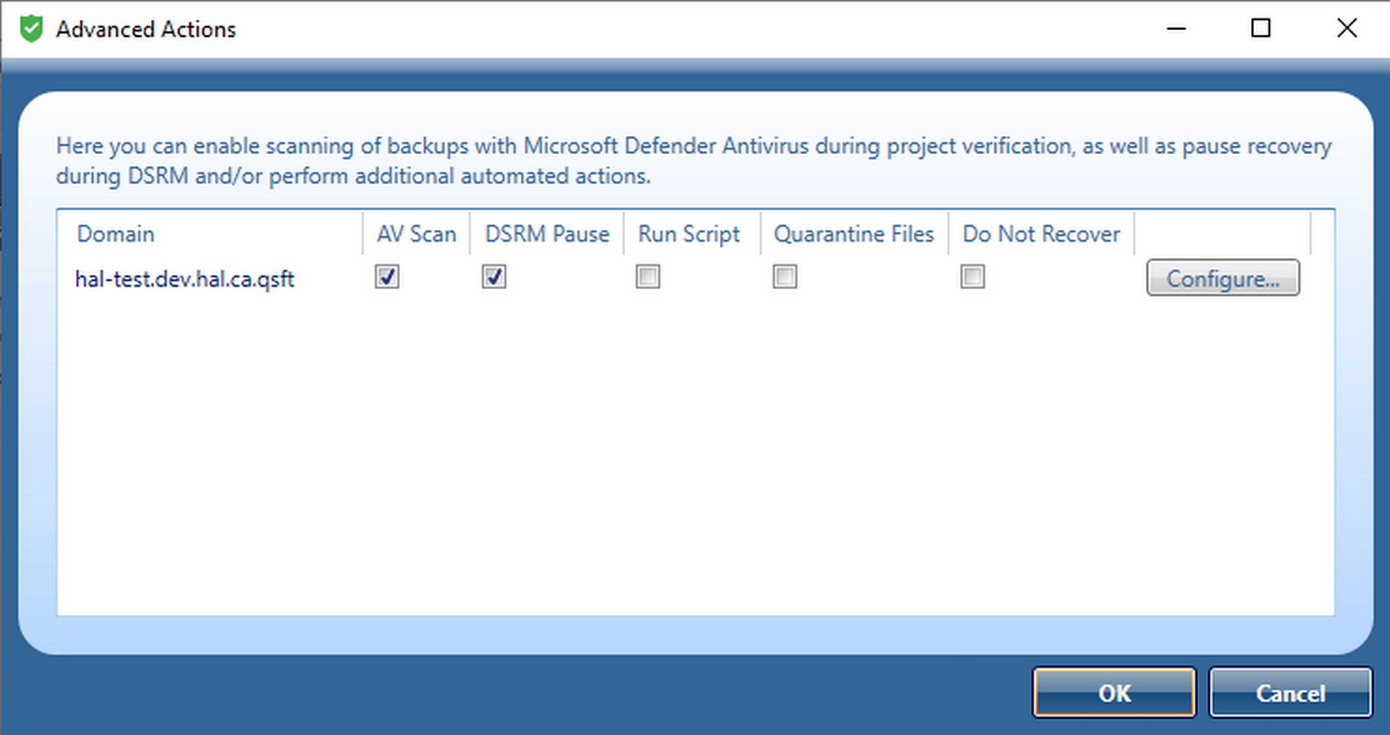The width and height of the screenshot is (1390, 735).
Task: Click the Run Script column header
Action: (689, 234)
